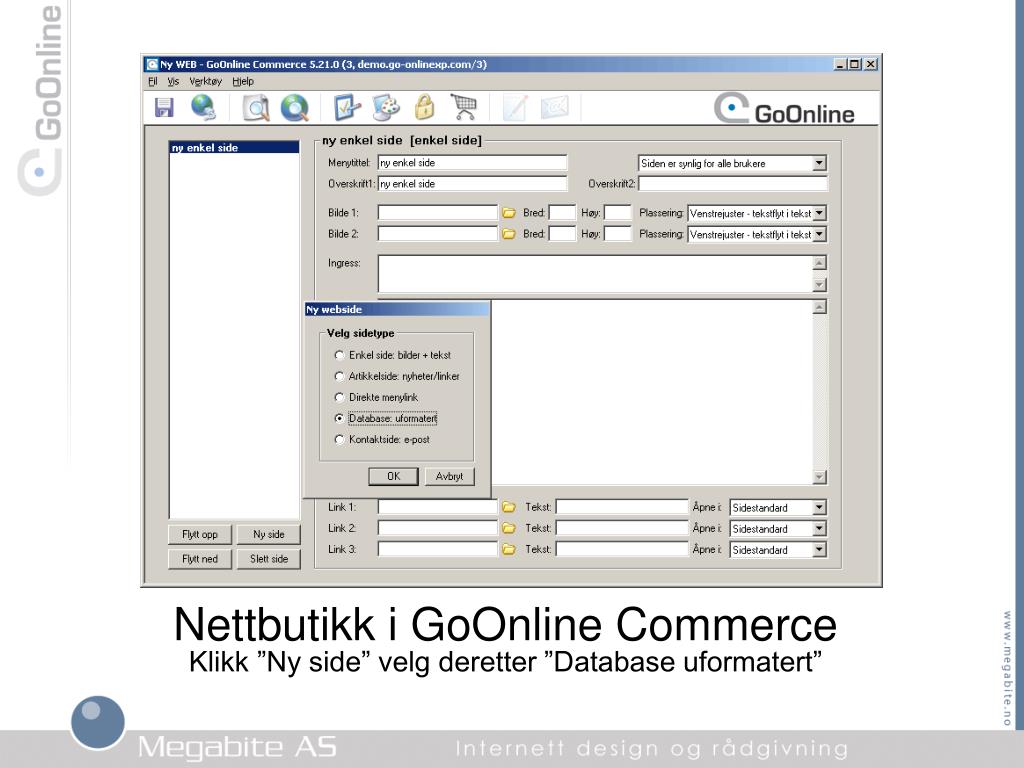Click Bred field for Bilde 1
This screenshot has height=768, width=1024.
pos(562,213)
